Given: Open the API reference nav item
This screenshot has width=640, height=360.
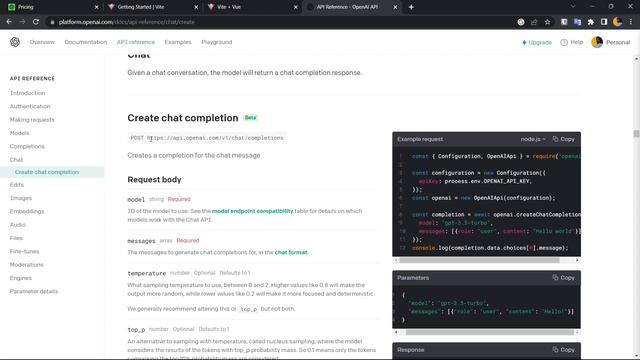Looking at the screenshot, I should [x=136, y=42].
